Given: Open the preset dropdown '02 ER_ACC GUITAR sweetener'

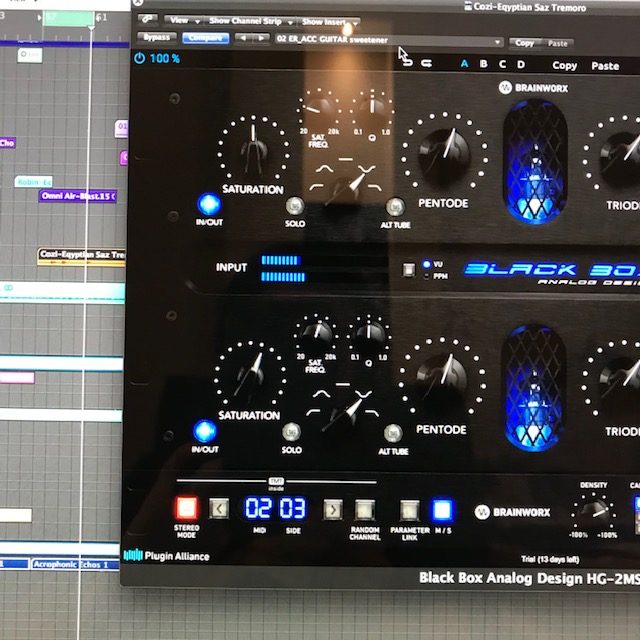Looking at the screenshot, I should [388, 42].
